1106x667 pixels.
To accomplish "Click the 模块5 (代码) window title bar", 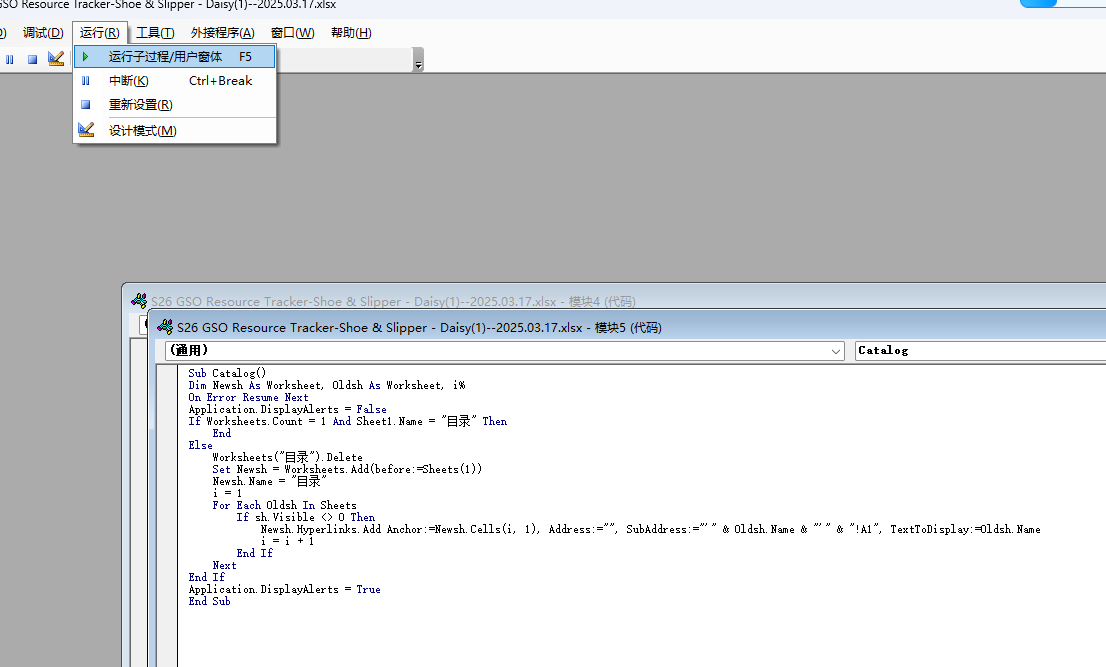I will pyautogui.click(x=419, y=327).
